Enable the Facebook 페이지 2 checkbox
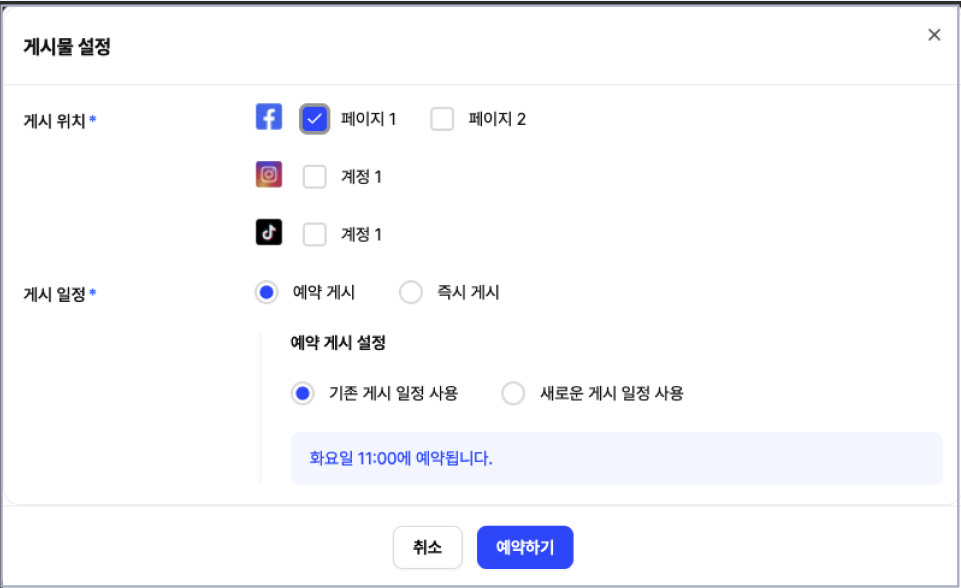 (442, 119)
